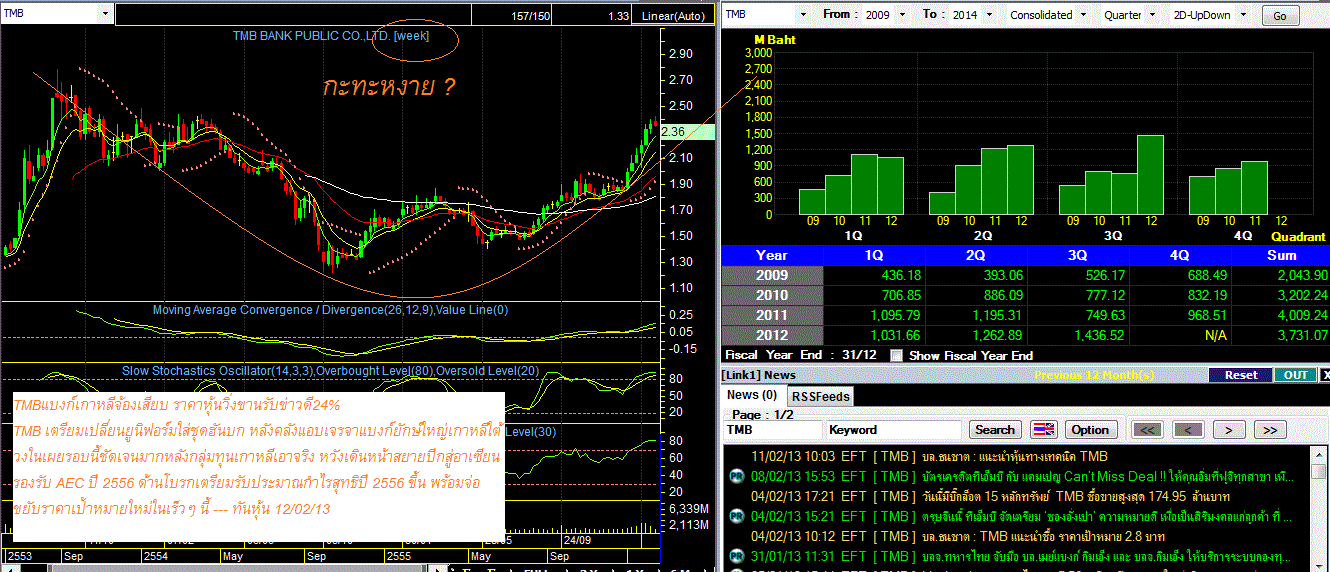This screenshot has height=572, width=1330.
Task: Go to previous news page (<)
Action: coord(1187,429)
